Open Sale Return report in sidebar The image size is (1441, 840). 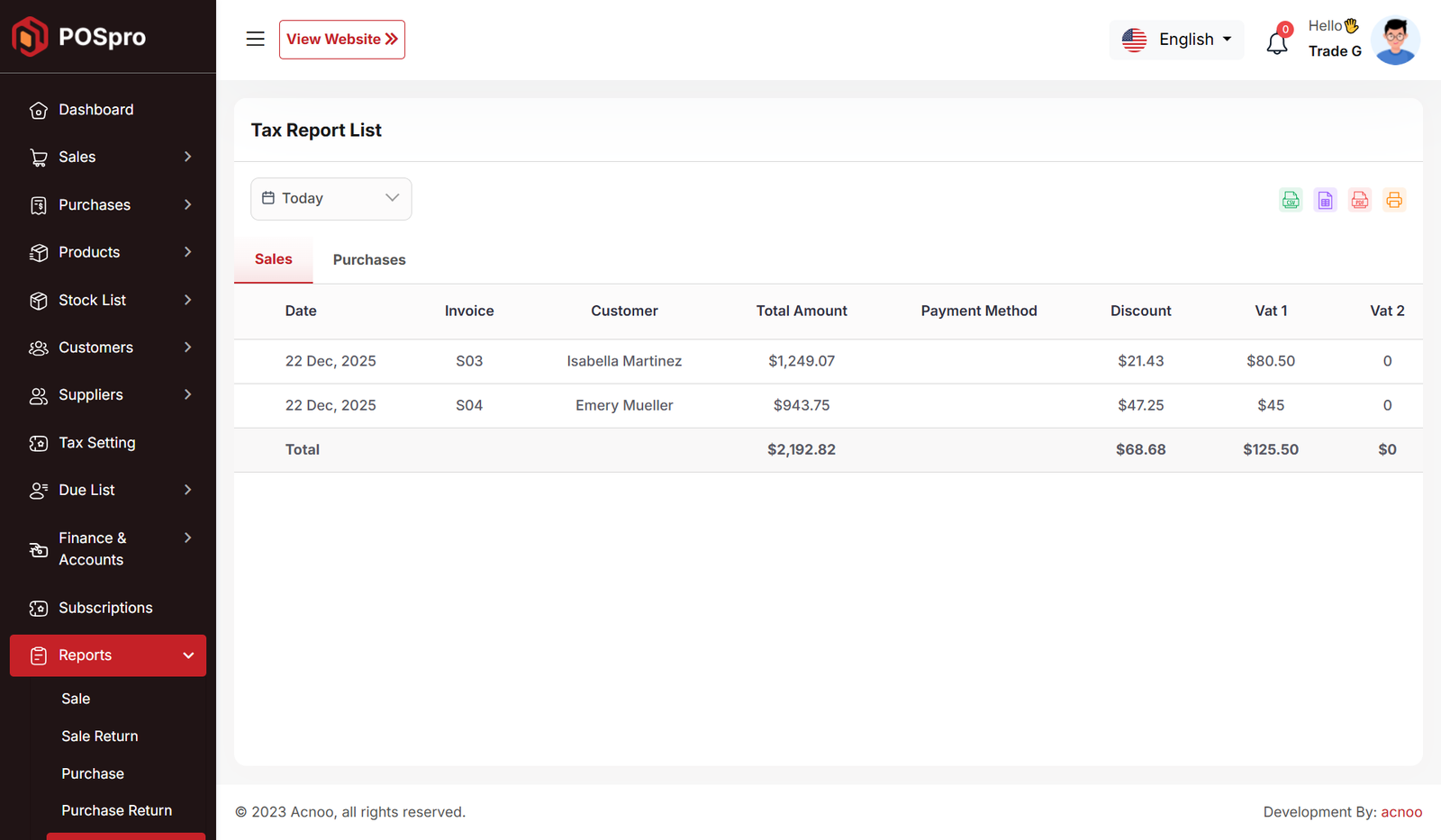click(100, 736)
